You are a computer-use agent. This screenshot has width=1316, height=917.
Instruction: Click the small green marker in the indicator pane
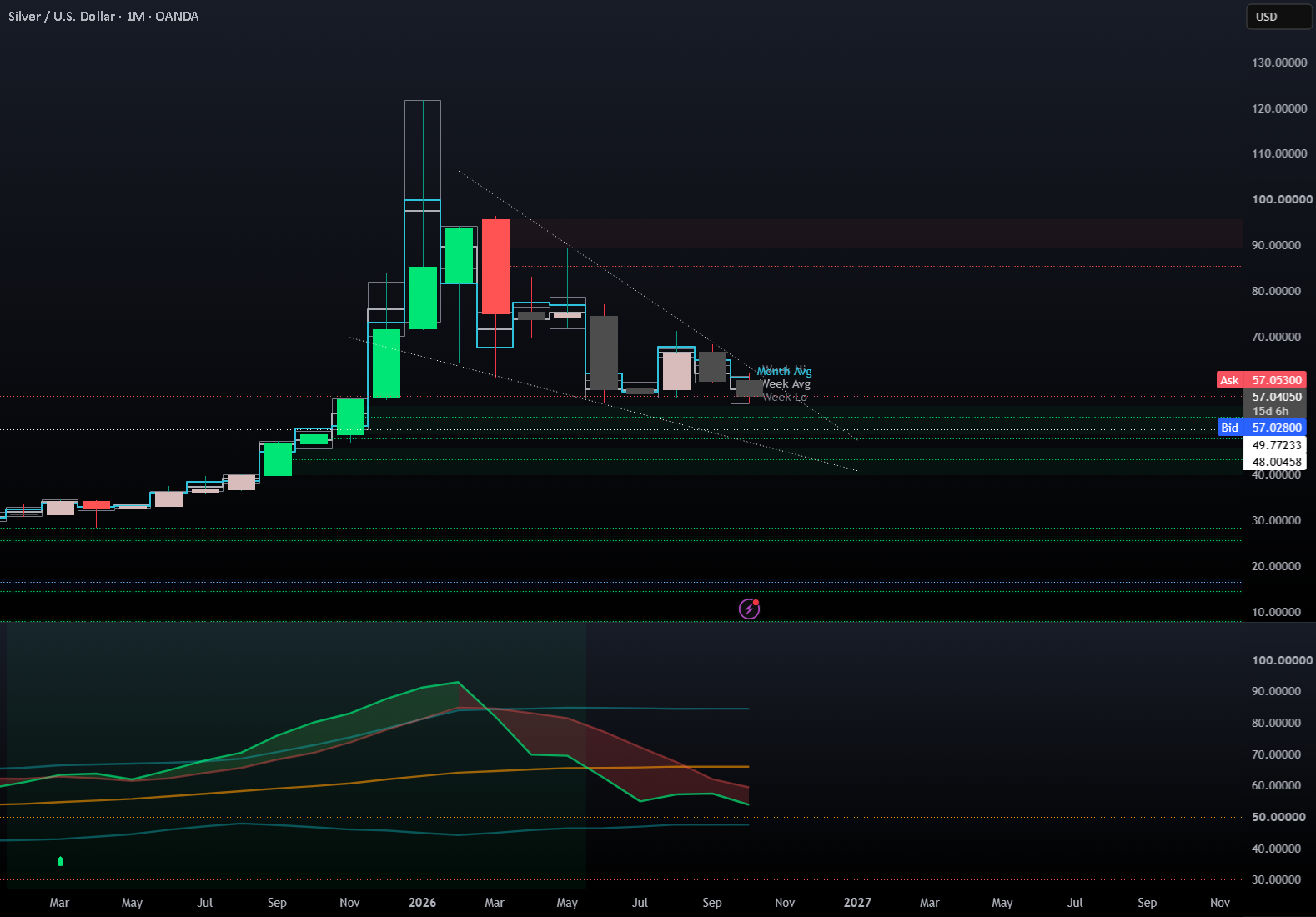pos(60,861)
